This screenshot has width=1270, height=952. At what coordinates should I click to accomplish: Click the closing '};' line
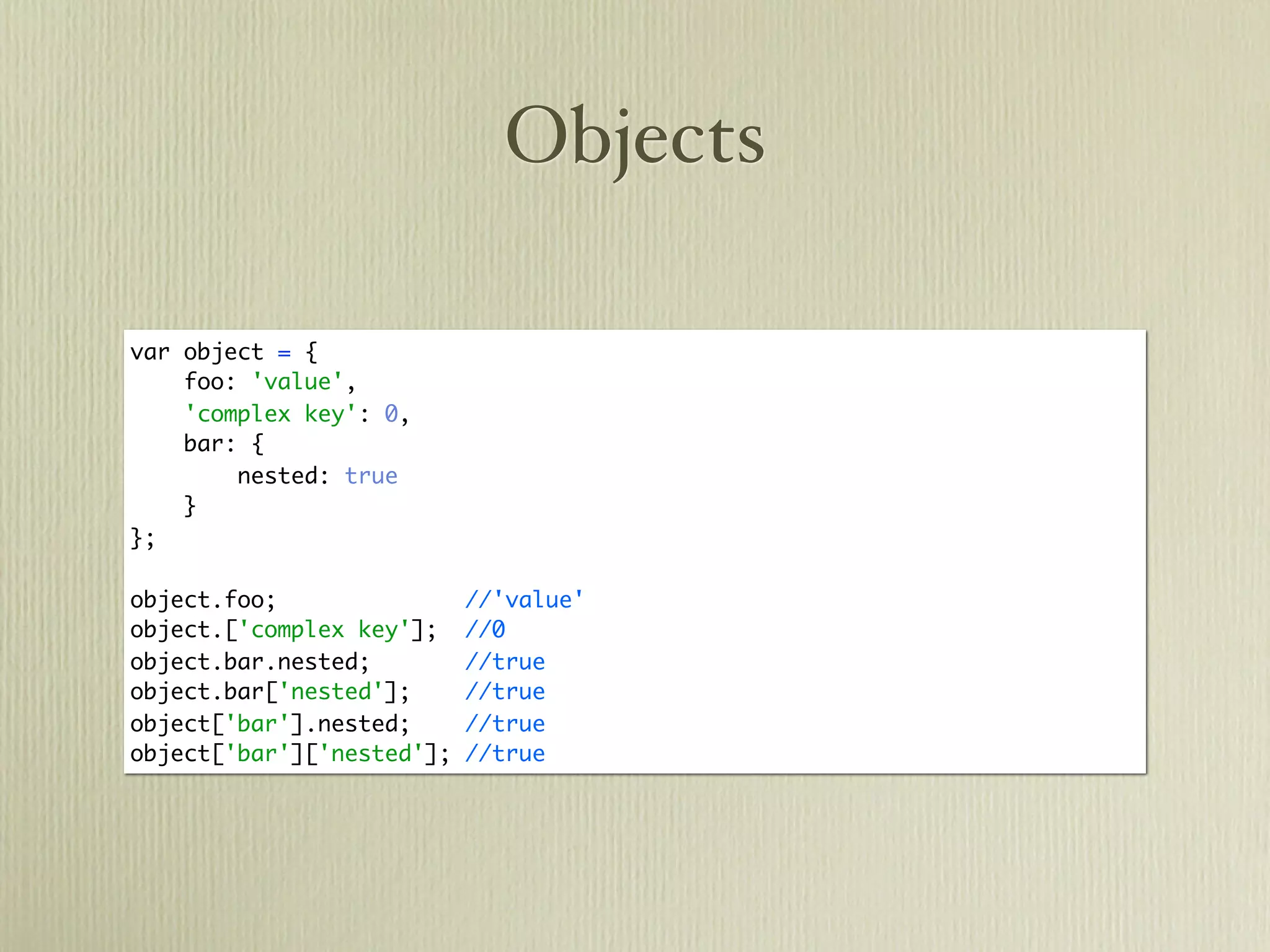(142, 538)
